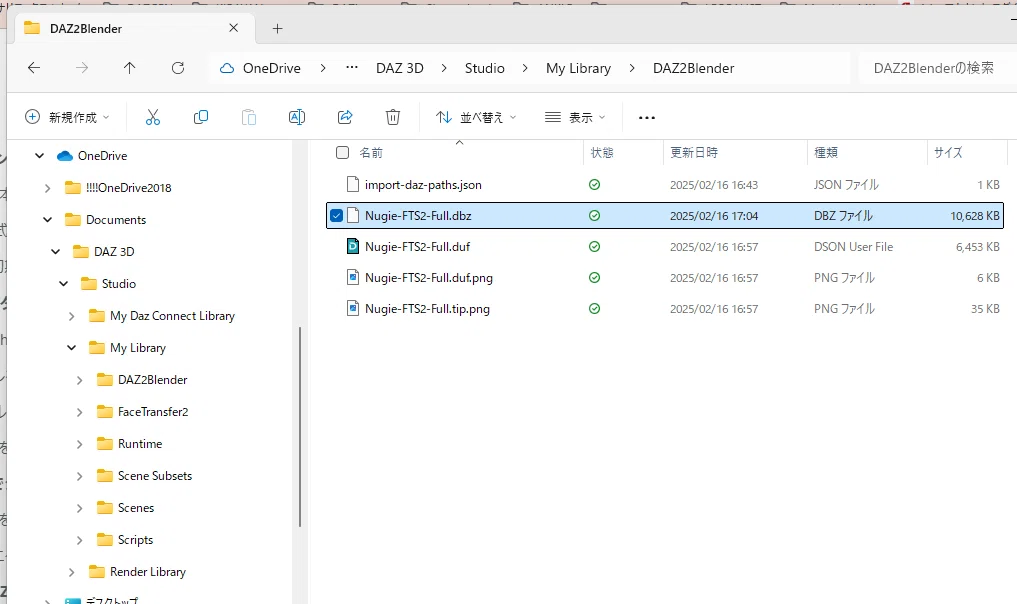Image resolution: width=1017 pixels, height=604 pixels.
Task: Sort files by 名前 column
Action: click(371, 152)
